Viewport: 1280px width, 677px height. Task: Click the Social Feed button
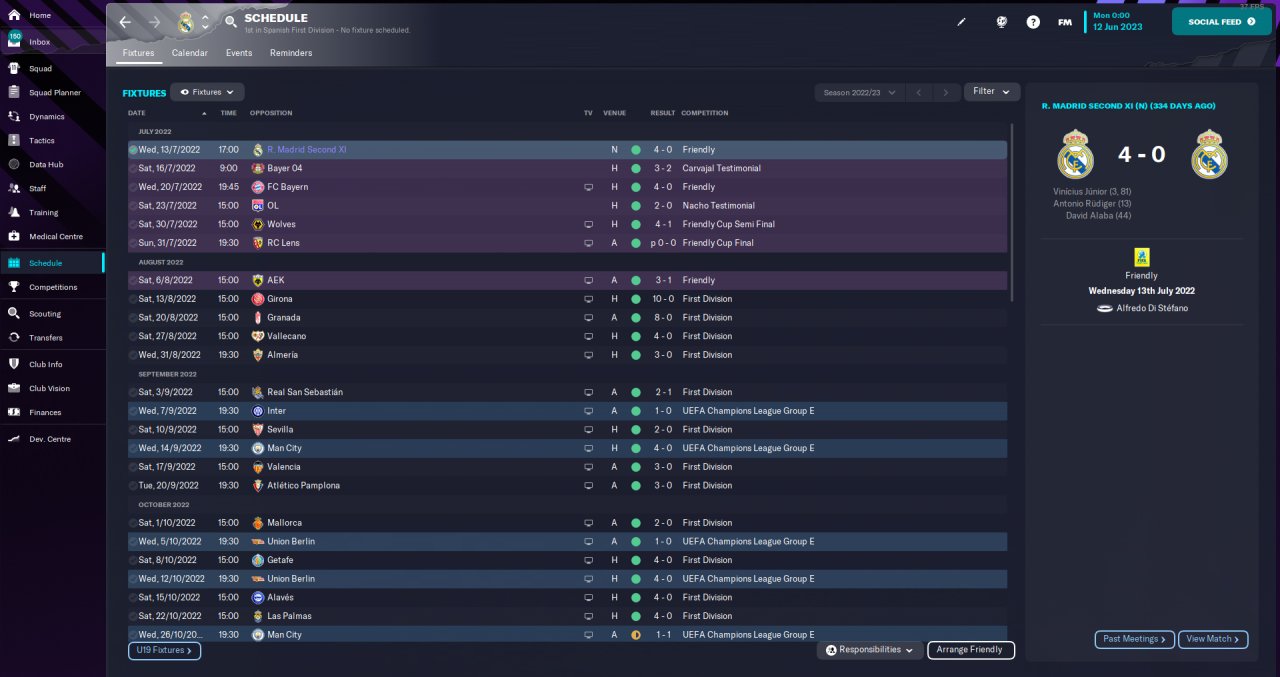click(1222, 21)
